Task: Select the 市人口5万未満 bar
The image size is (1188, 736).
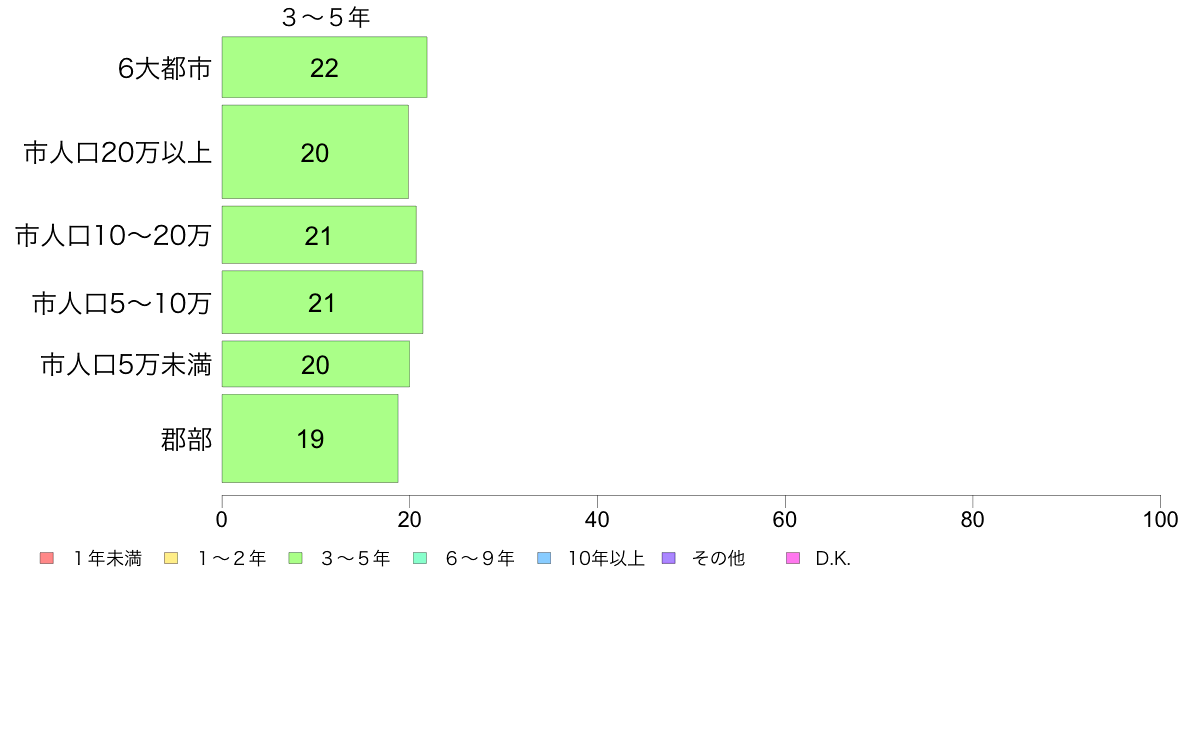Action: 316,364
